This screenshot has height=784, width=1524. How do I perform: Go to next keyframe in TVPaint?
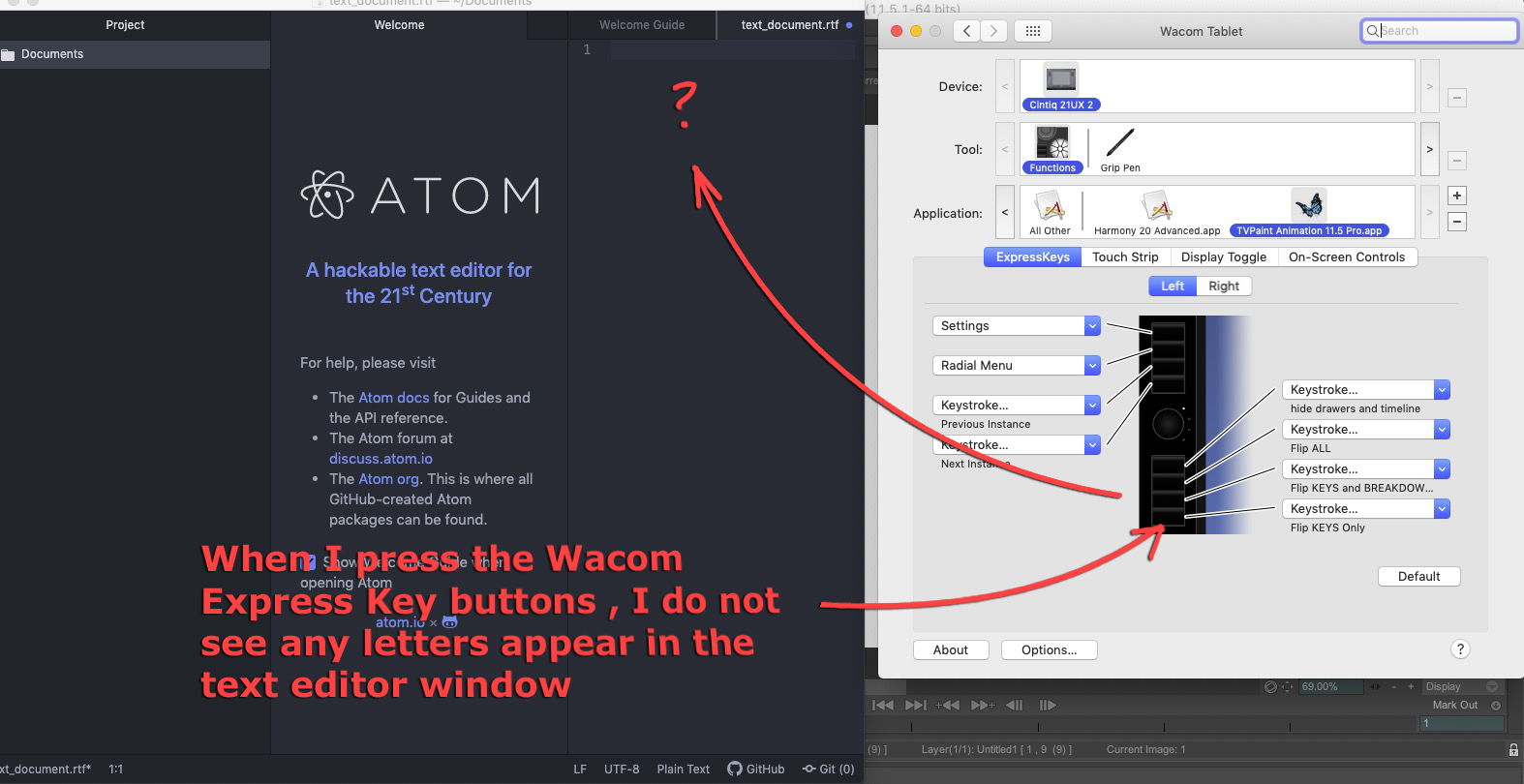[x=983, y=705]
